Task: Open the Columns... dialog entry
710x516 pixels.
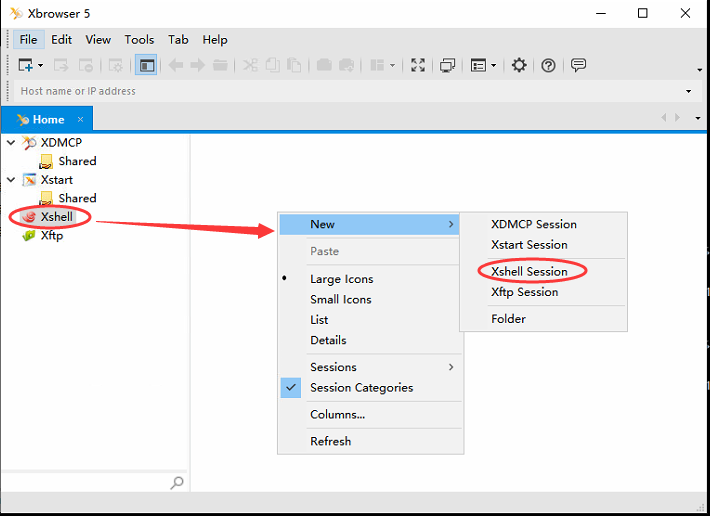Action: [337, 415]
